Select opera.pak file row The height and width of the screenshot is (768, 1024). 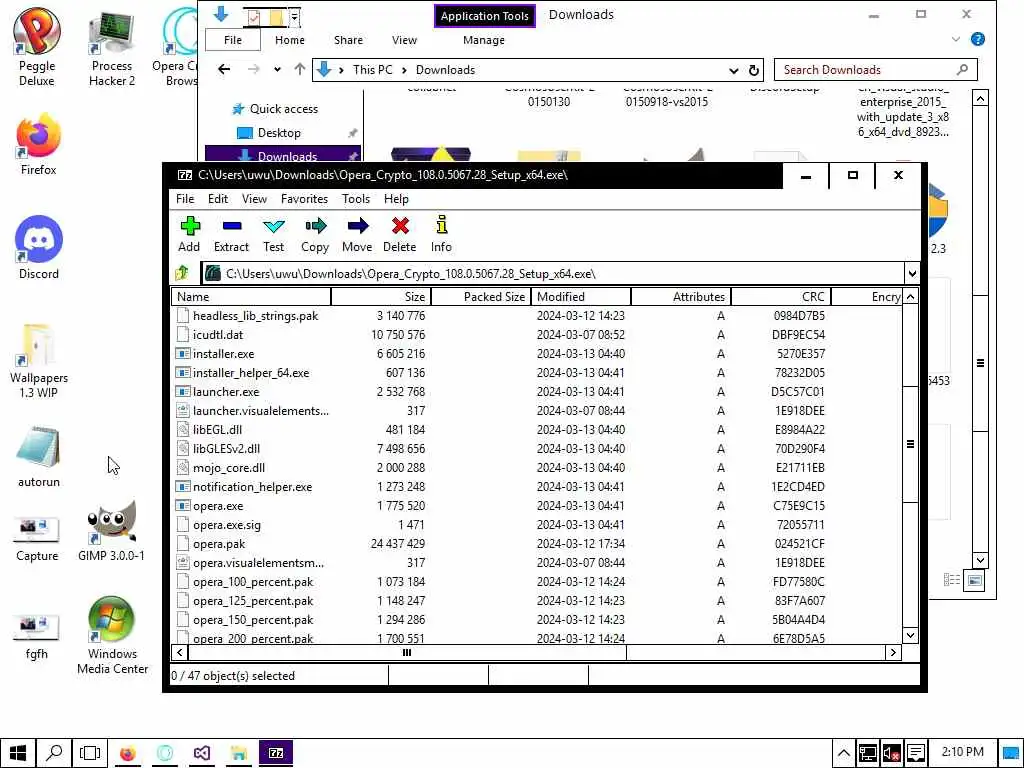[536, 543]
